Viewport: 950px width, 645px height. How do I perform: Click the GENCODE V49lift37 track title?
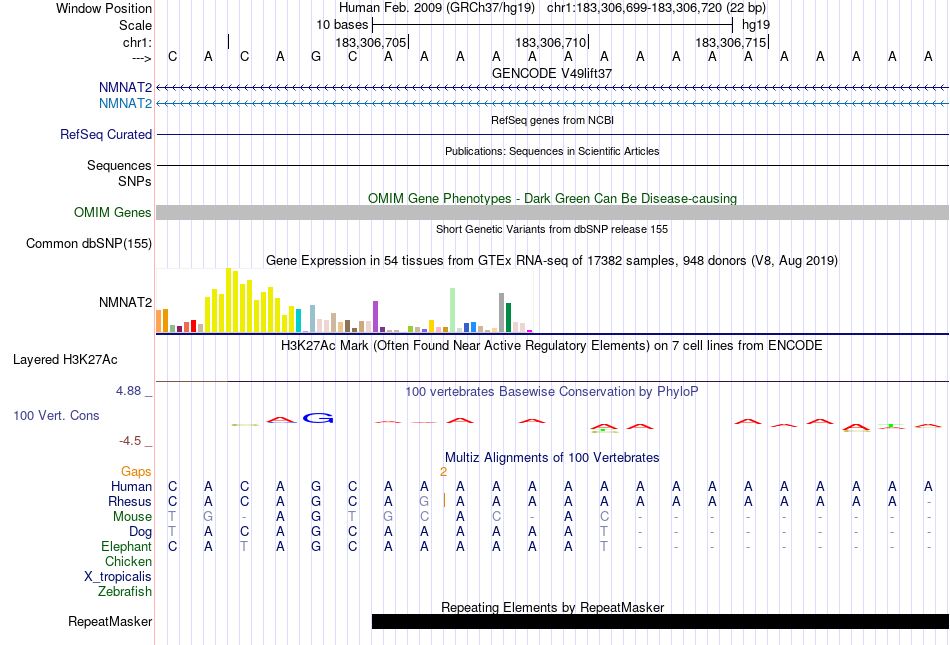click(552, 73)
